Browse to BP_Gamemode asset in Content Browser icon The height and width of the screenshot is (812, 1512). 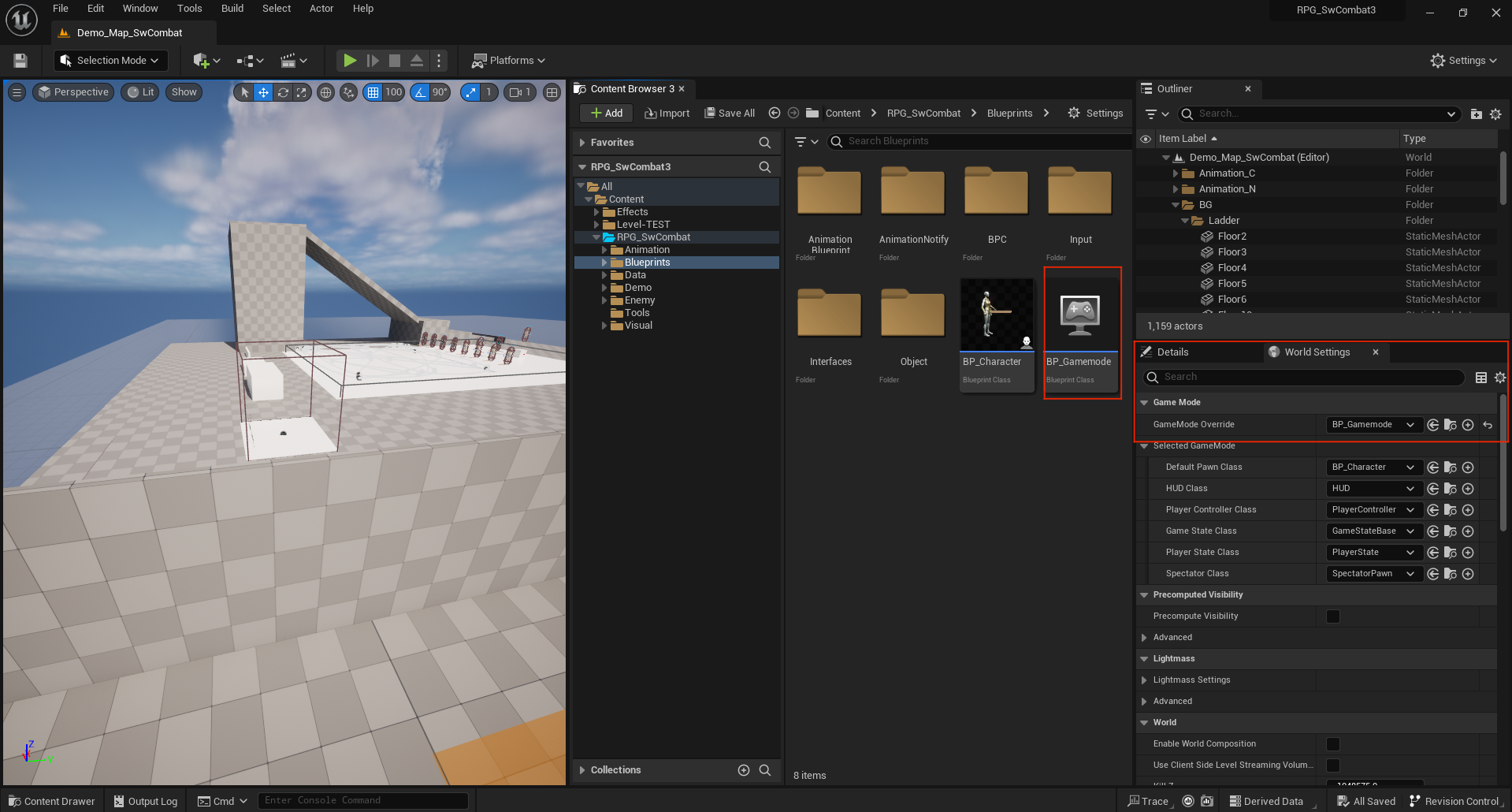pyautogui.click(x=1451, y=425)
